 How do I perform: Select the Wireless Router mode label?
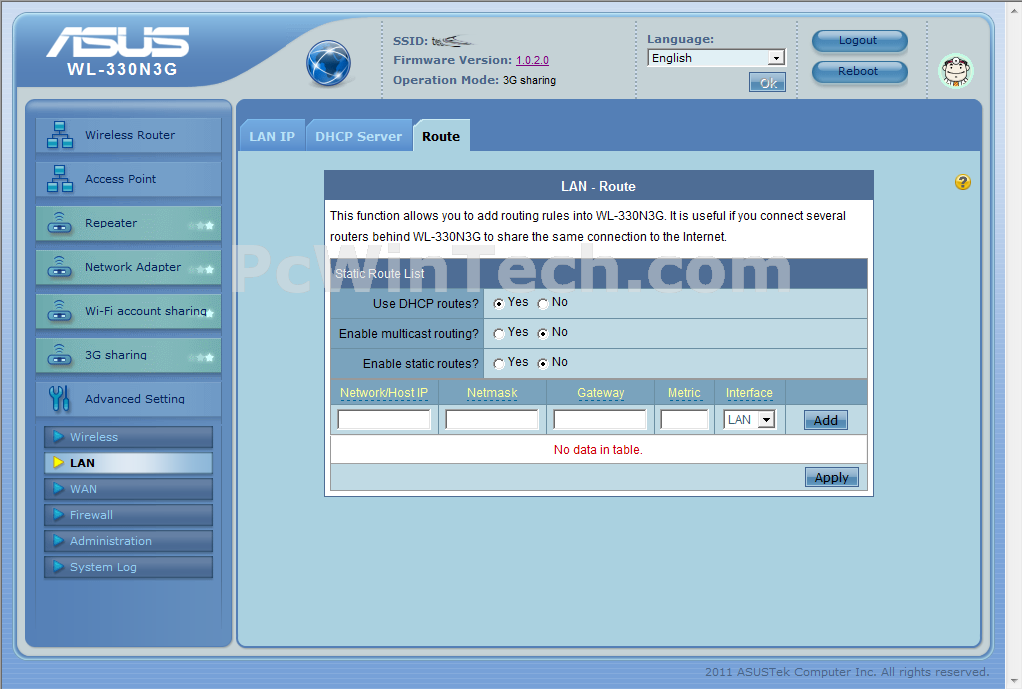[130, 135]
